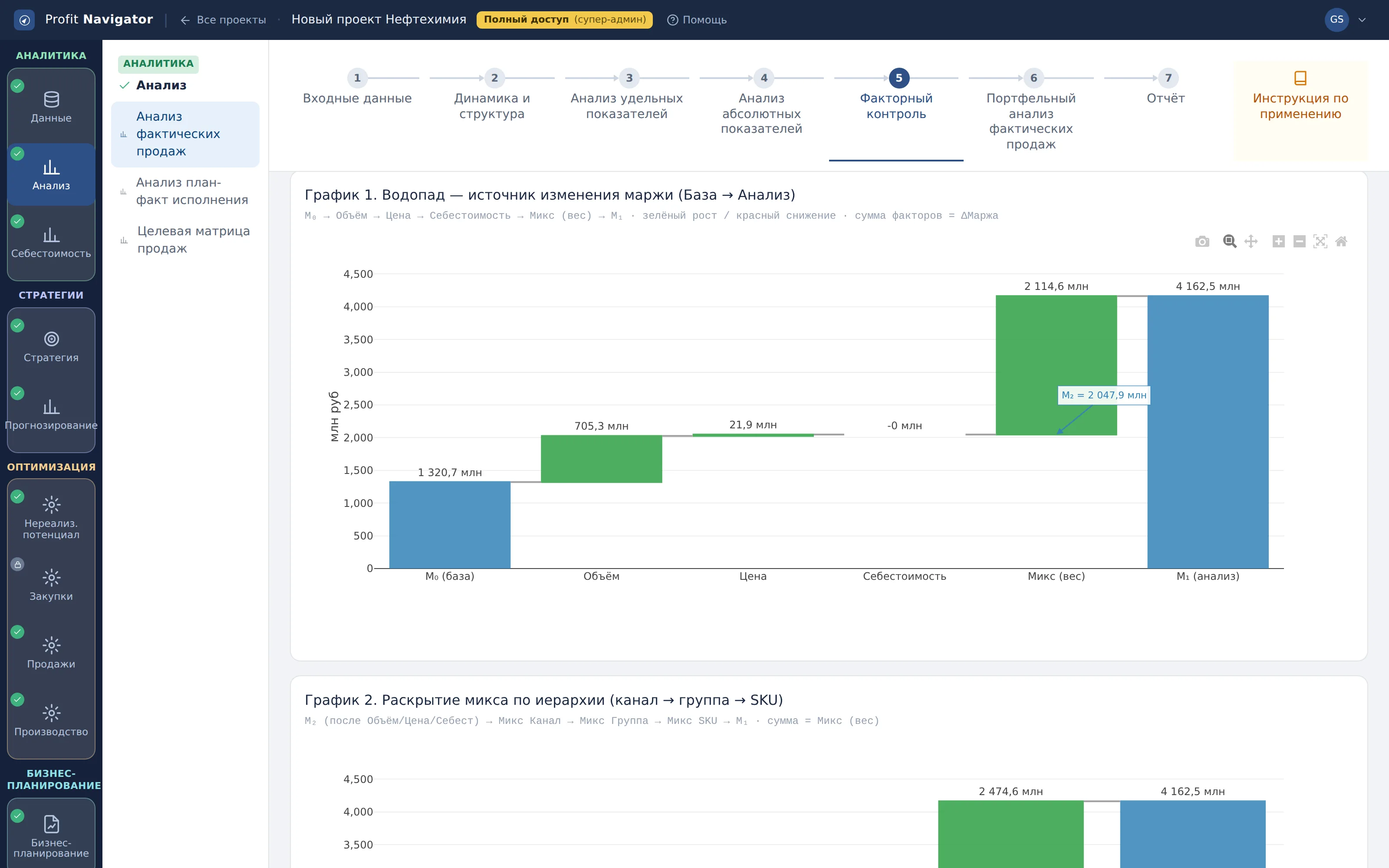Open the Продажи sidebar section
The width and height of the screenshot is (1389, 868).
click(51, 653)
